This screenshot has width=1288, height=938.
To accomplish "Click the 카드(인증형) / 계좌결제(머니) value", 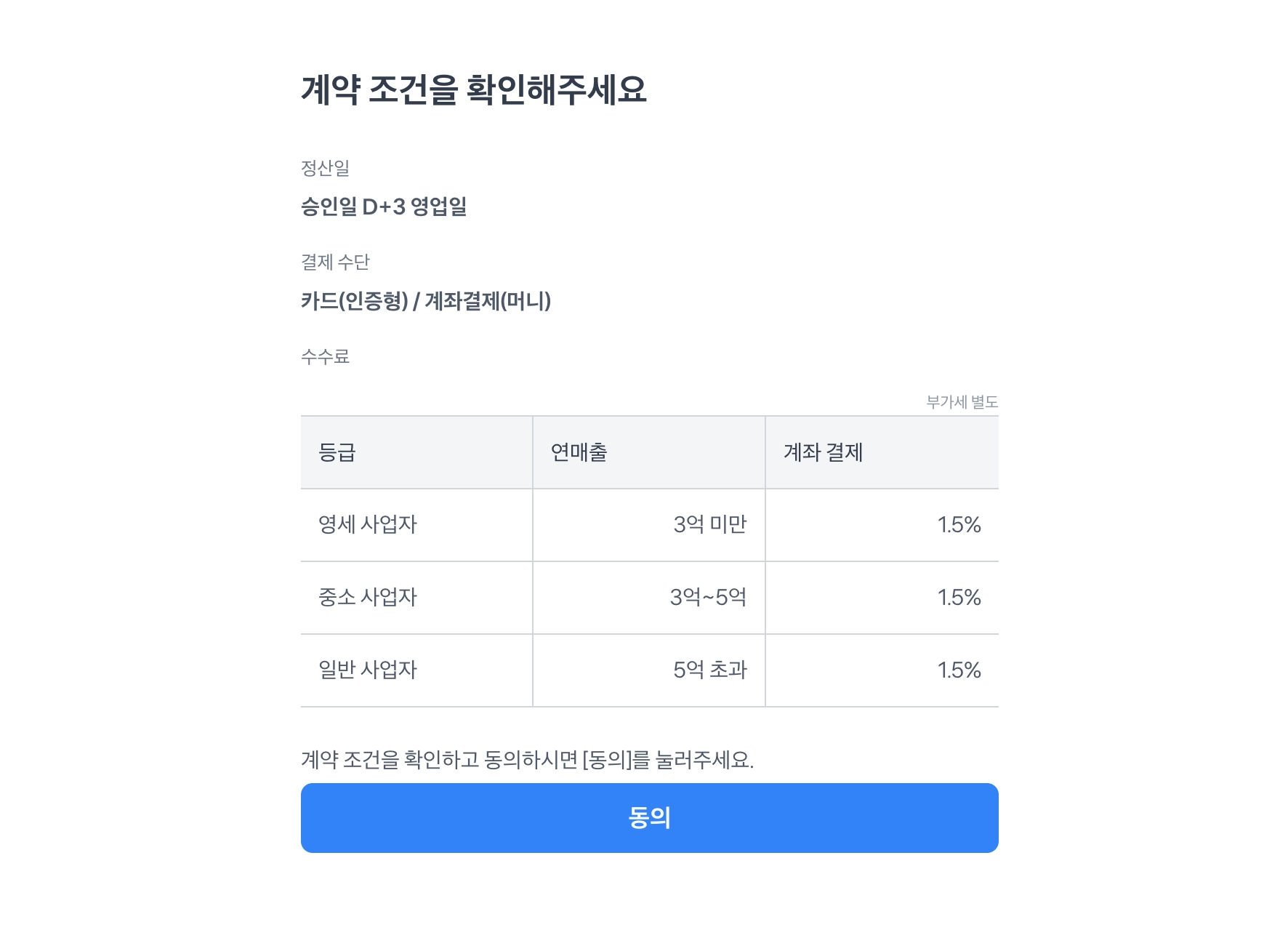I will [426, 300].
